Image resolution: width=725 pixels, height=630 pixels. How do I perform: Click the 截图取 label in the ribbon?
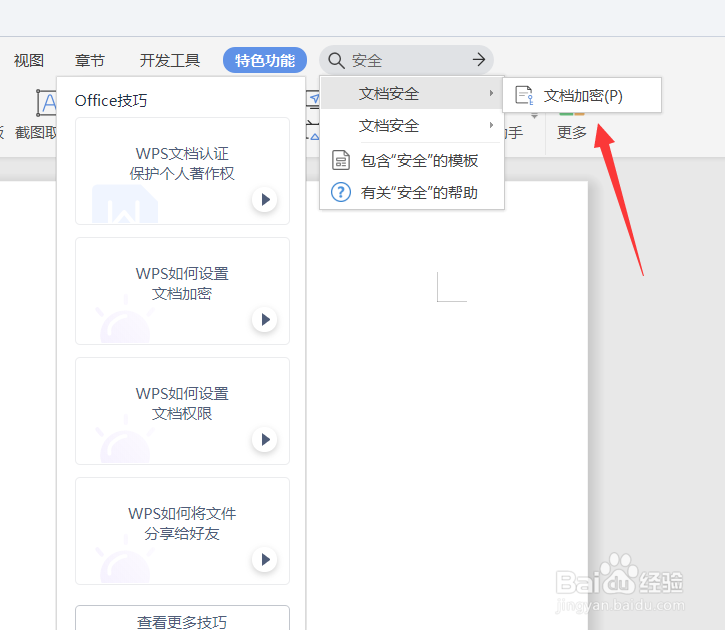pos(36,133)
